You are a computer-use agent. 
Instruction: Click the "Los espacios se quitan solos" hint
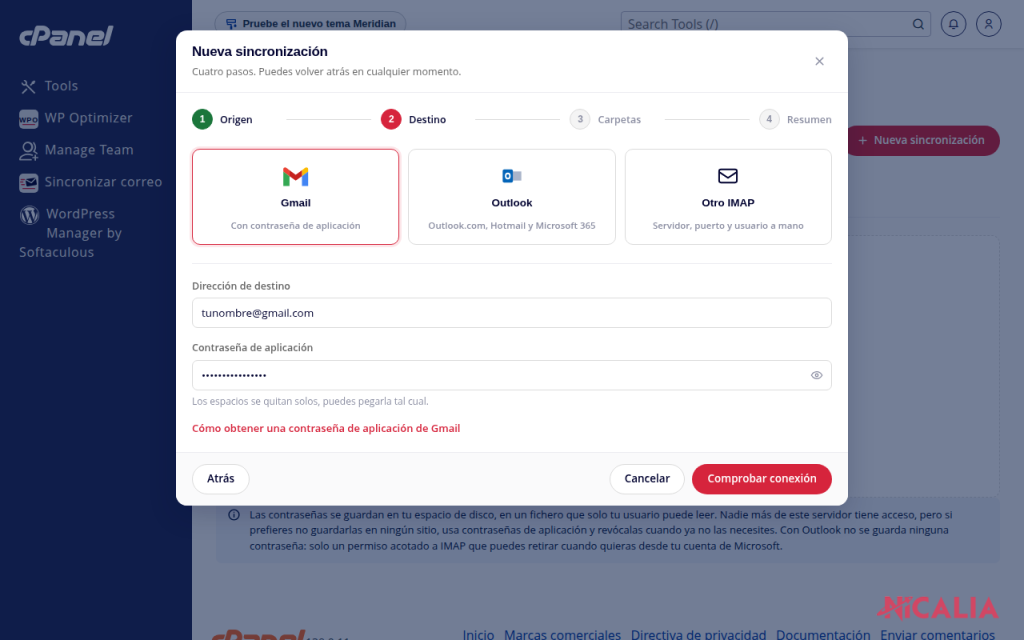point(310,402)
